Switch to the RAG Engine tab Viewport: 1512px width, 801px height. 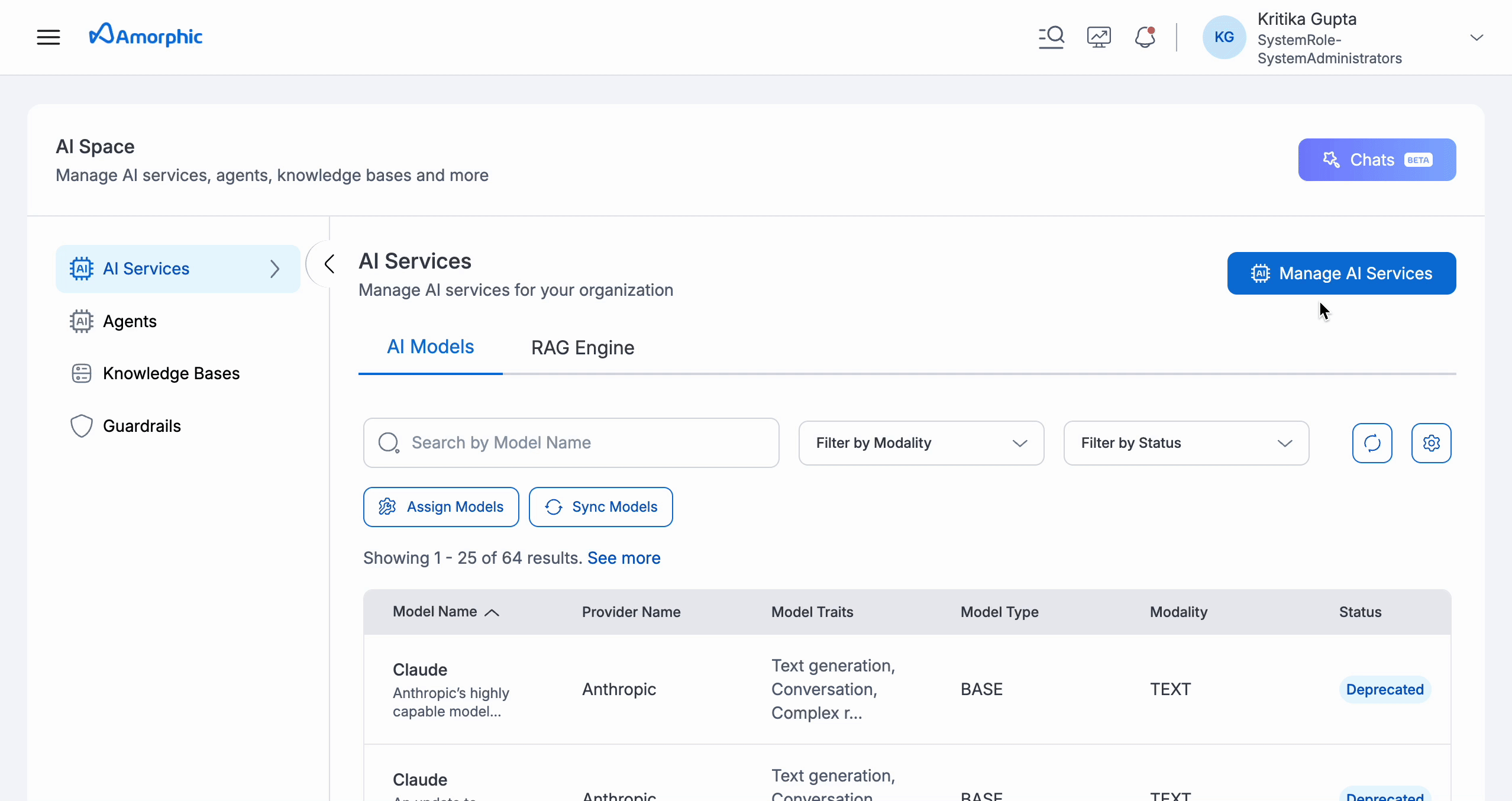tap(582, 348)
